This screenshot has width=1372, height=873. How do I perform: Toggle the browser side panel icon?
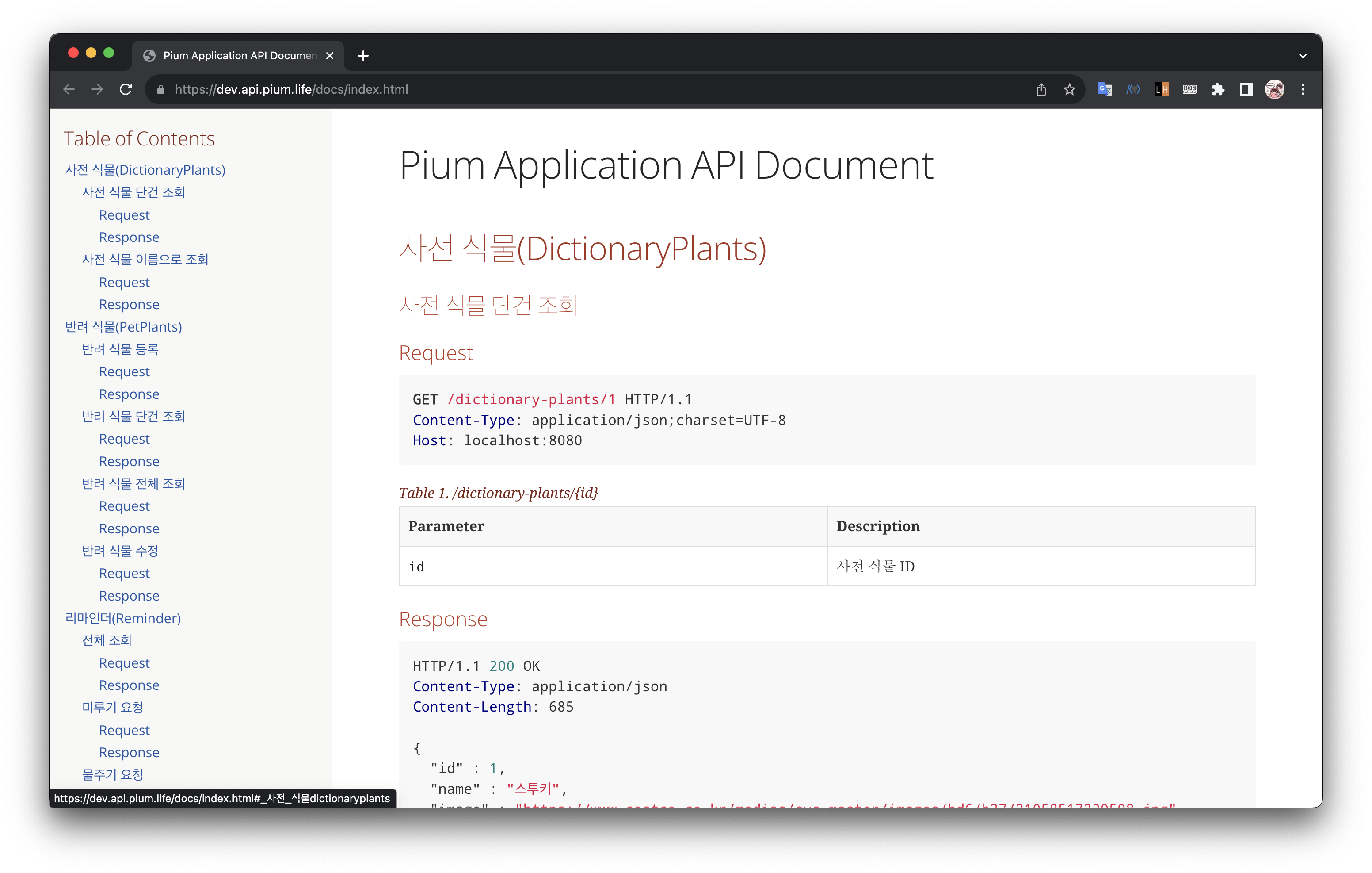(x=1246, y=89)
